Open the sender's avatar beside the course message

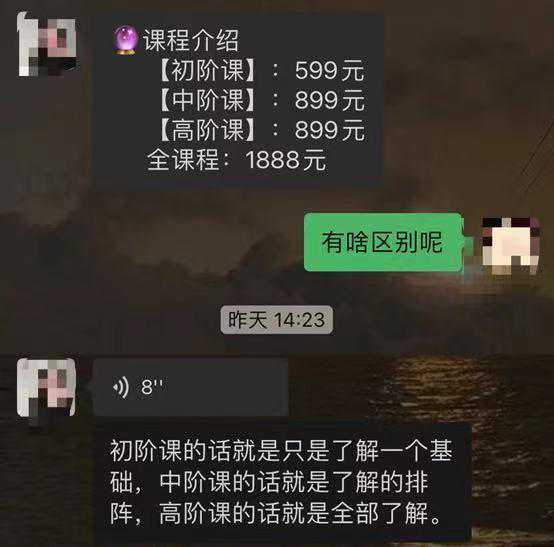tap(47, 44)
